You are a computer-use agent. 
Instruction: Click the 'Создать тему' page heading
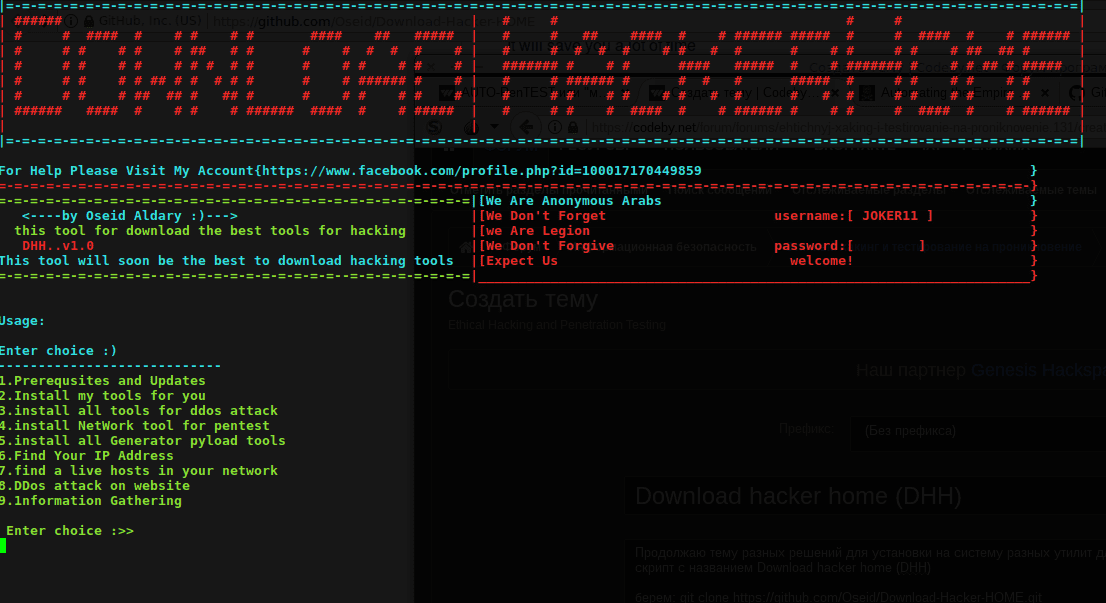click(523, 299)
